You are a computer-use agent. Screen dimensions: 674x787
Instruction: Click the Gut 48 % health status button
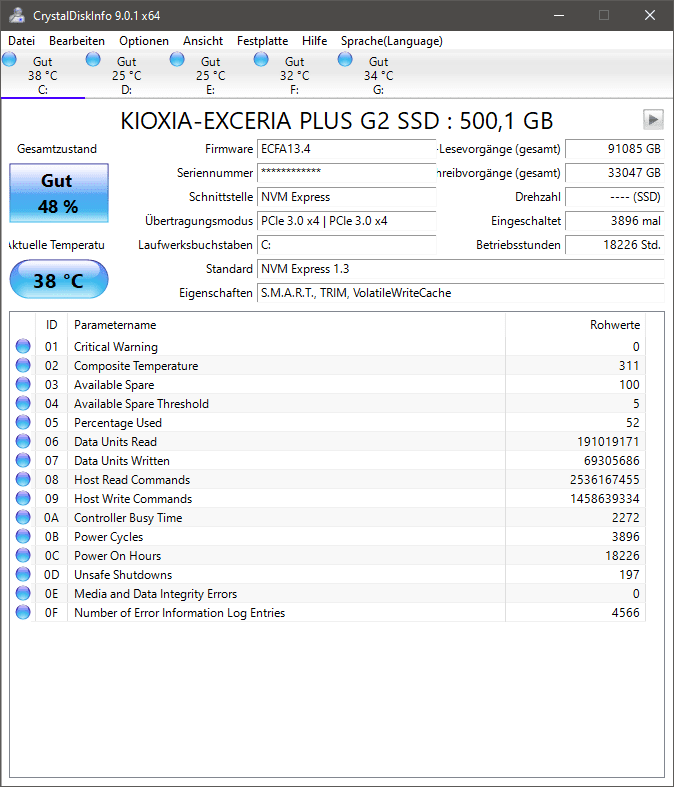tap(59, 193)
